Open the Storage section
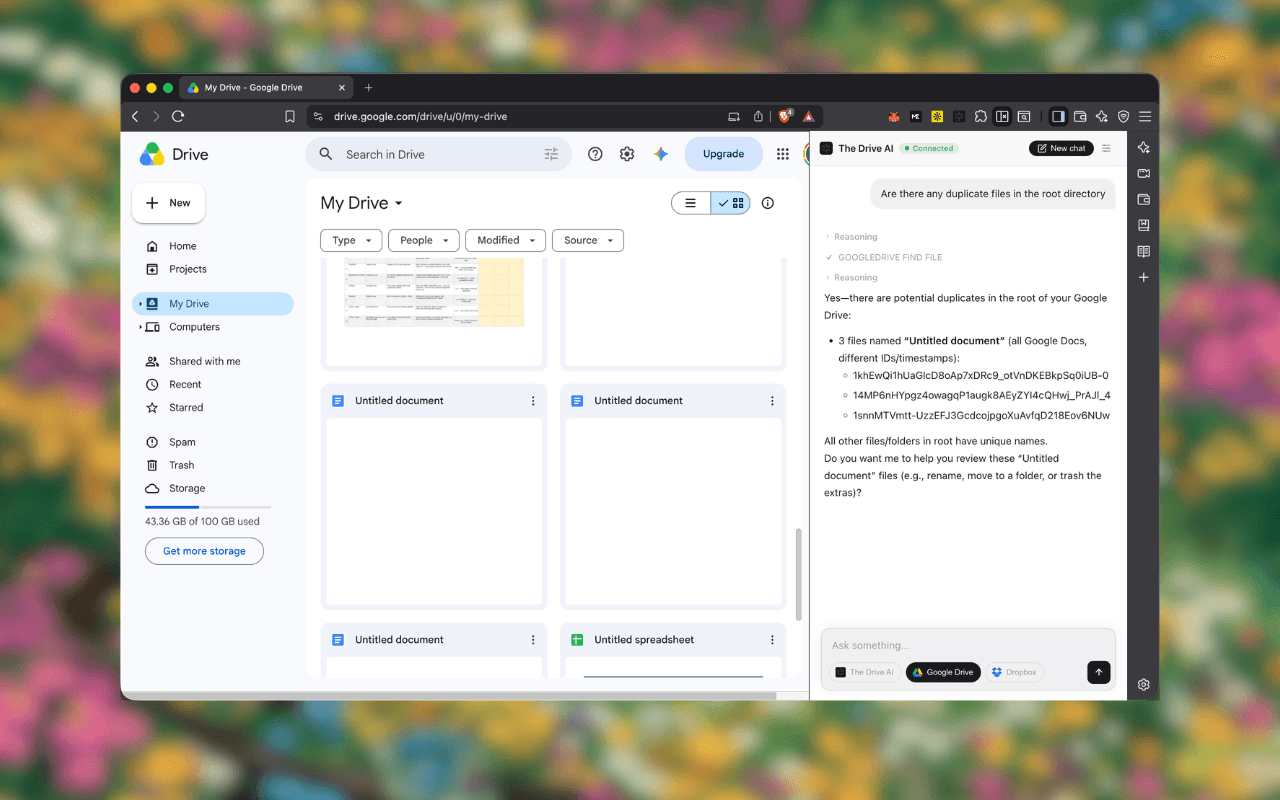Image resolution: width=1280 pixels, height=800 pixels. [x=175, y=489]
